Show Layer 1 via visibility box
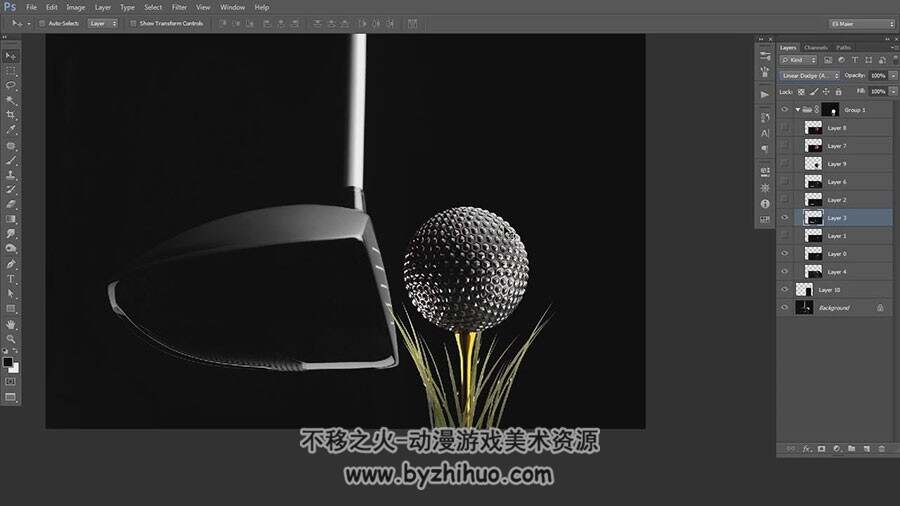 coord(785,236)
